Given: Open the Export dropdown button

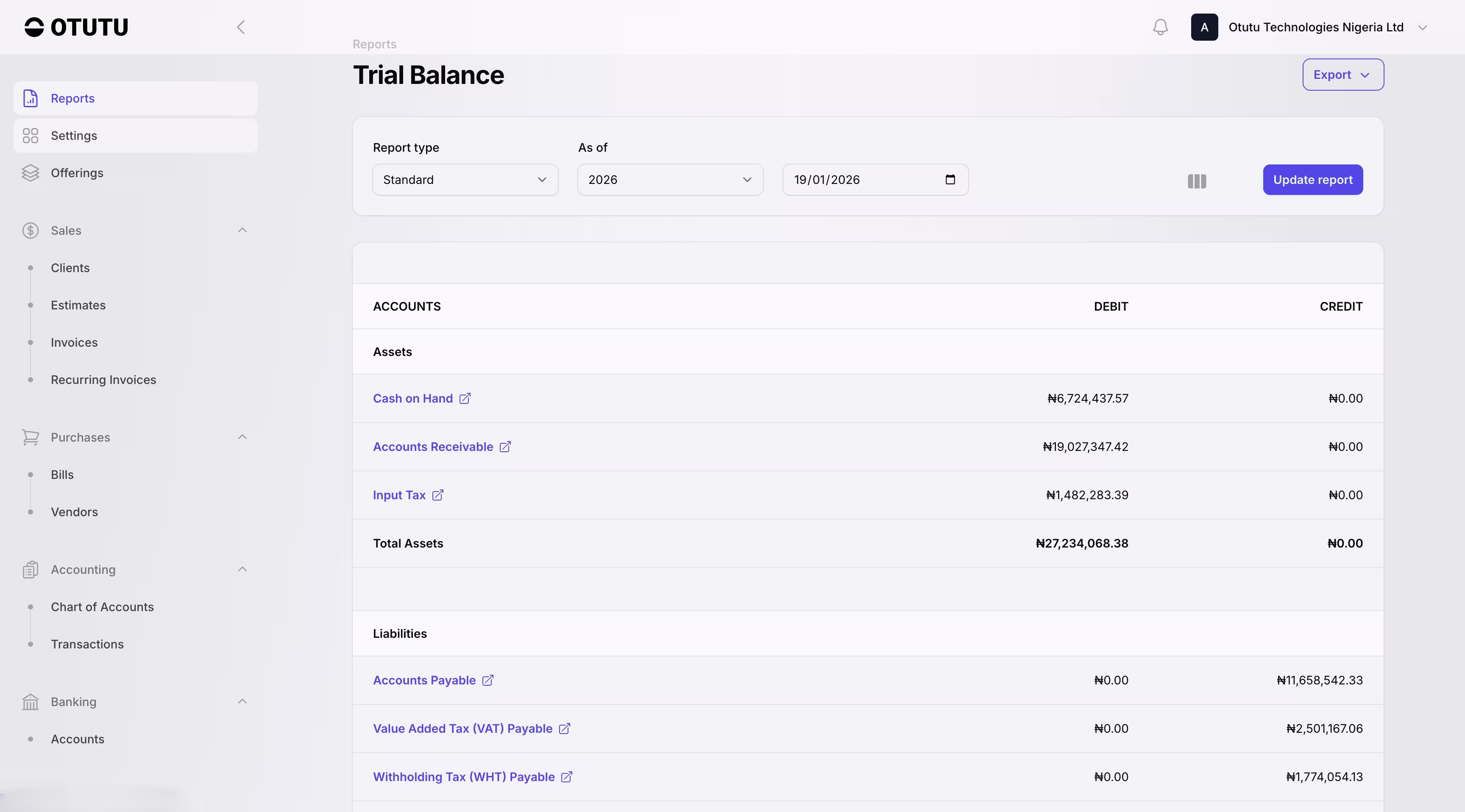Looking at the screenshot, I should 1343,75.
